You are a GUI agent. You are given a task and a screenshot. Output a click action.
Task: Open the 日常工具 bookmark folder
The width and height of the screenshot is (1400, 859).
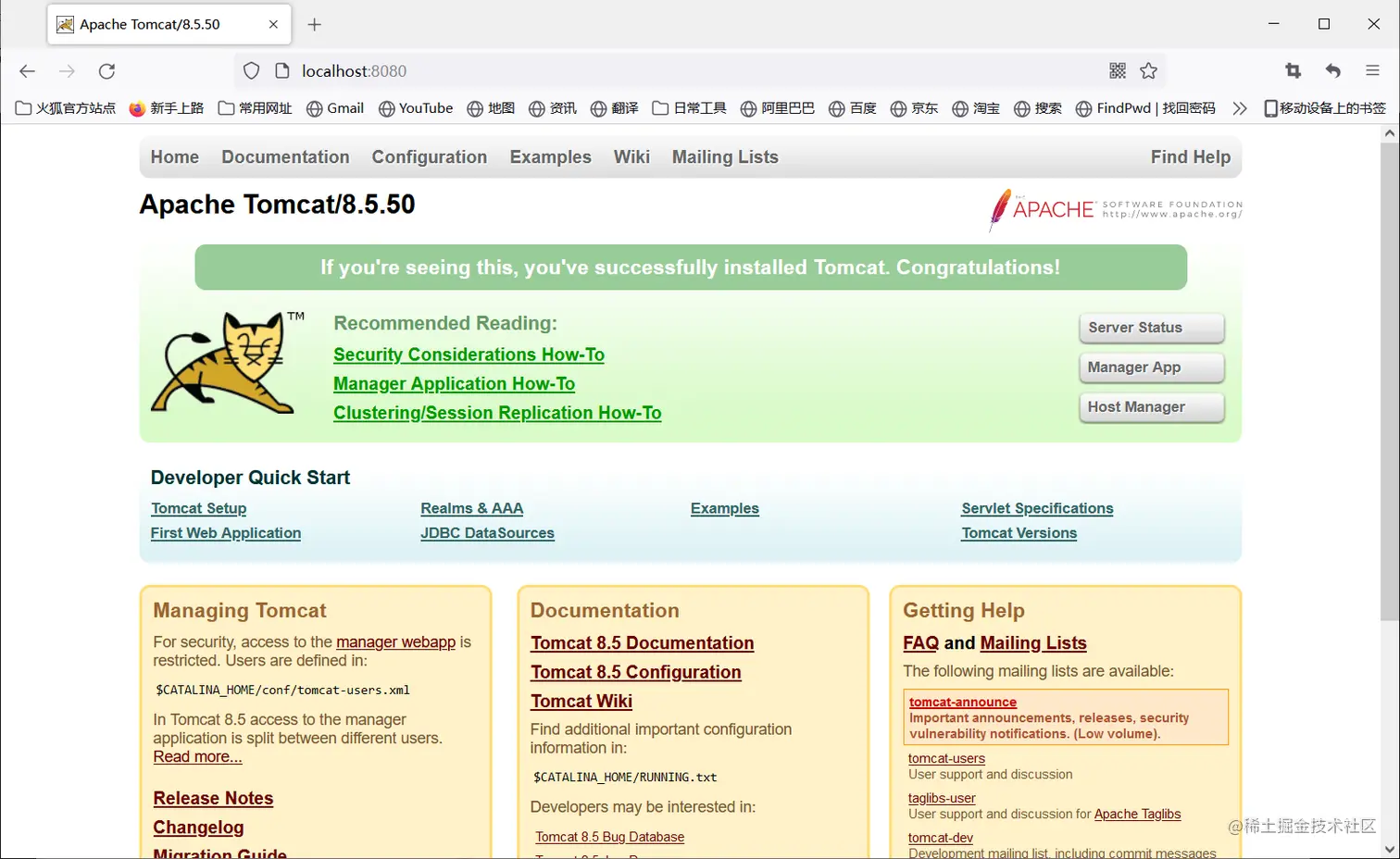(690, 108)
